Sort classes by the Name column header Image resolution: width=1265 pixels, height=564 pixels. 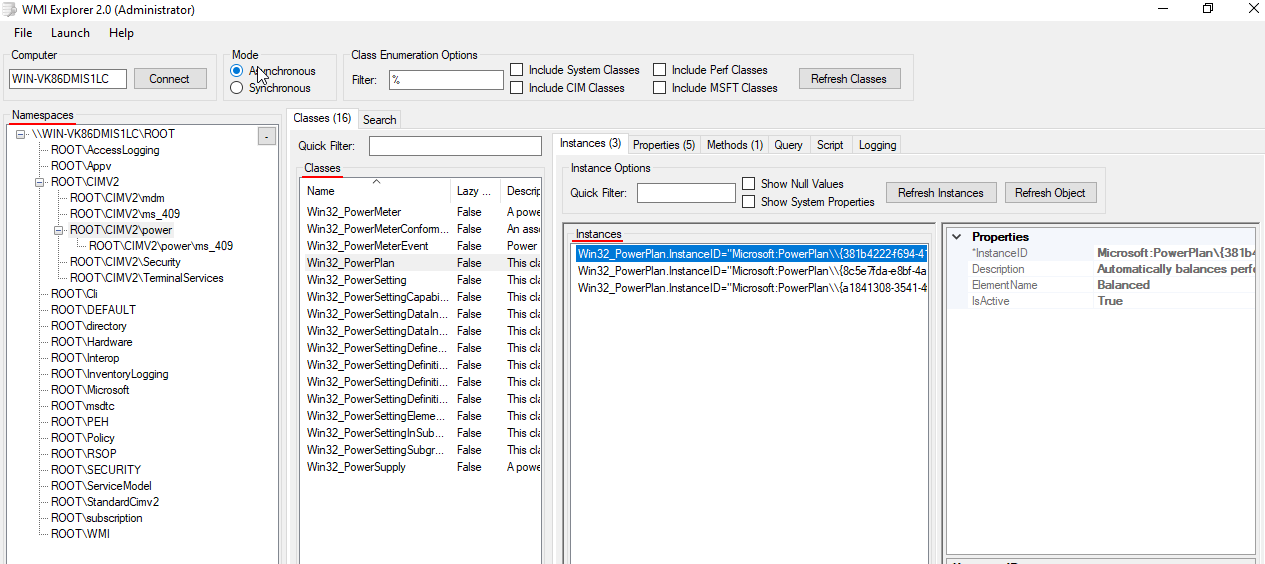click(x=375, y=191)
